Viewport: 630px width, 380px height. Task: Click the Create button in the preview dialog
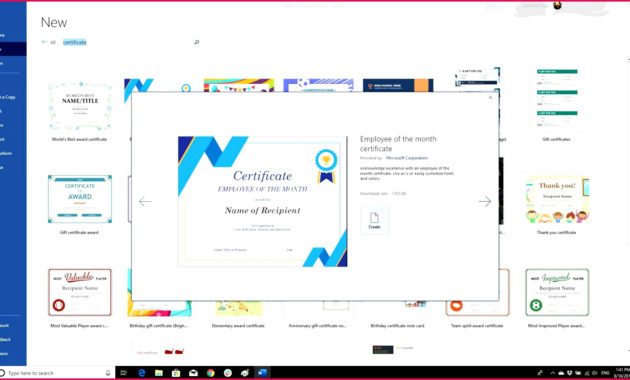pyautogui.click(x=374, y=221)
